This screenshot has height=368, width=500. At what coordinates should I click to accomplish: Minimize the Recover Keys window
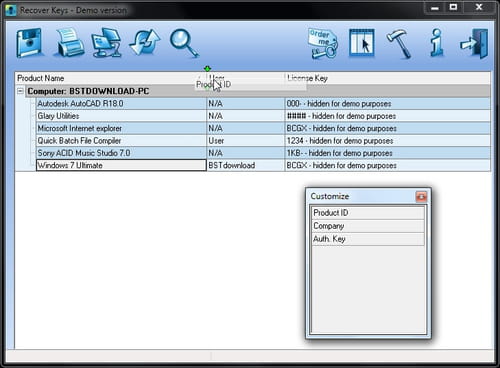click(435, 7)
